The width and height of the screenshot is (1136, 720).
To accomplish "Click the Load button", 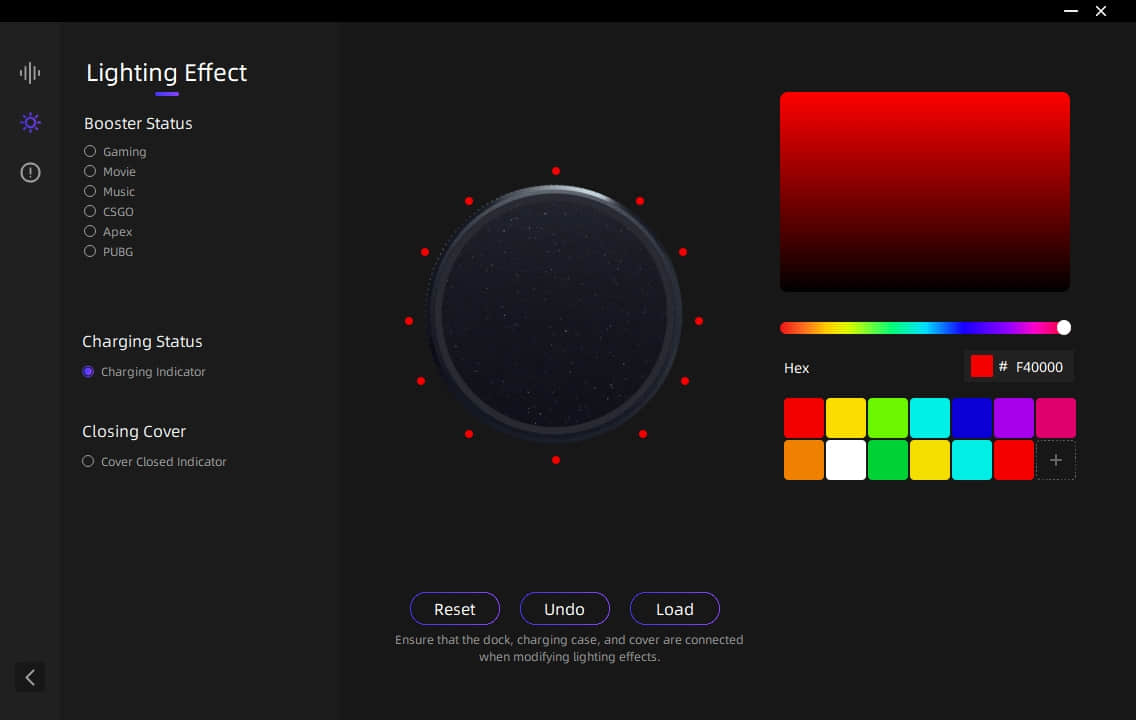I will tap(674, 609).
